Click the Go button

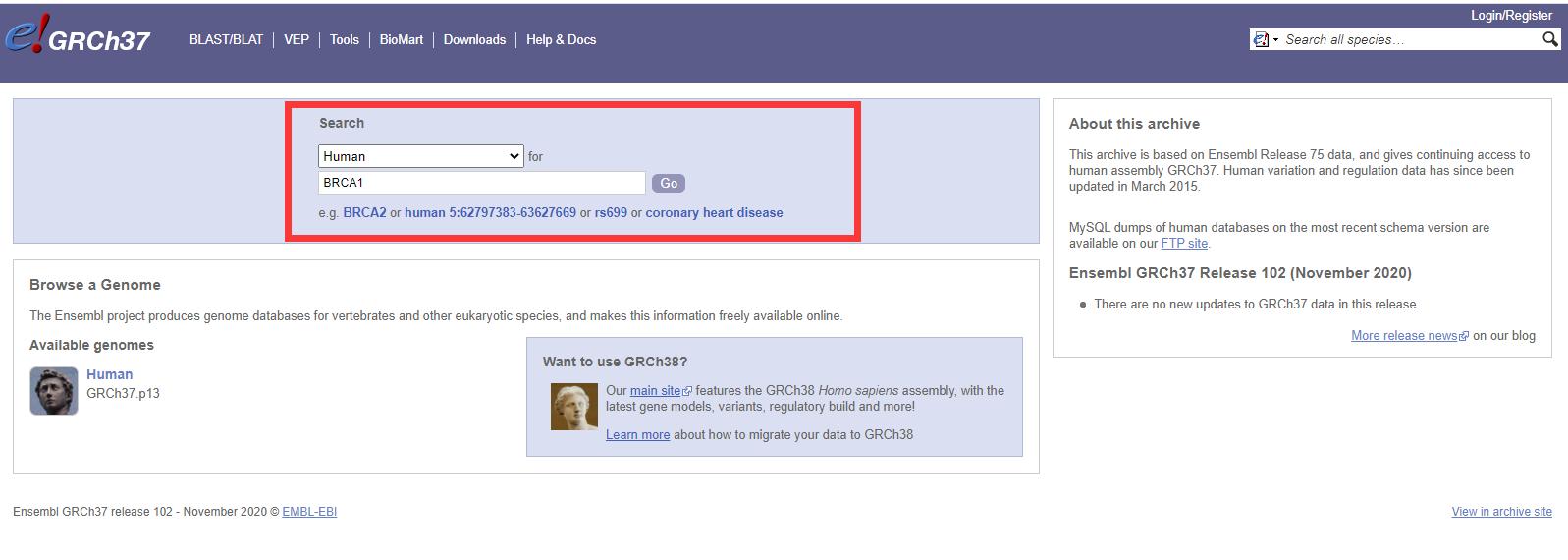[669, 183]
